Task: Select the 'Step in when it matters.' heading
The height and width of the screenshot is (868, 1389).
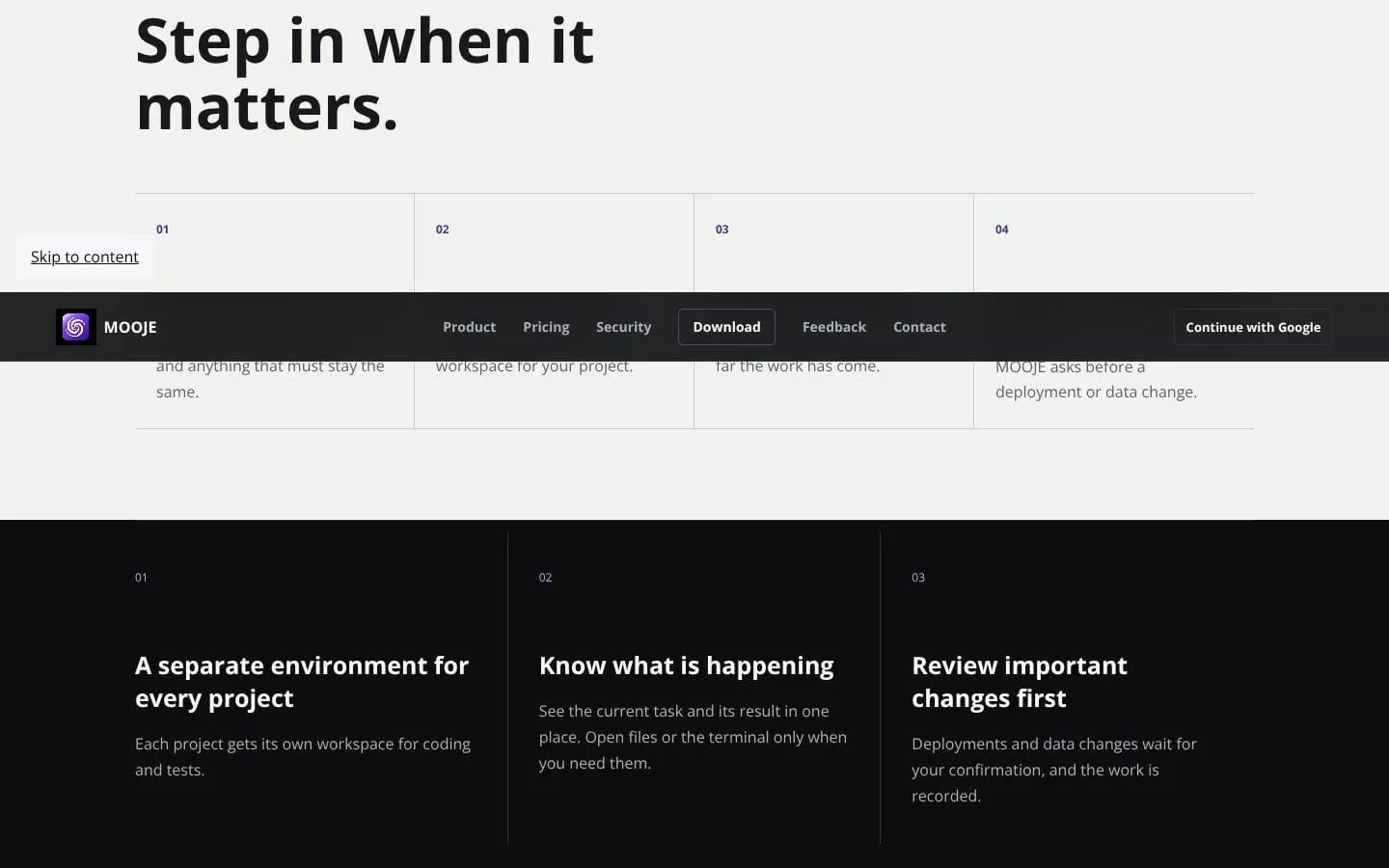Action: (365, 73)
